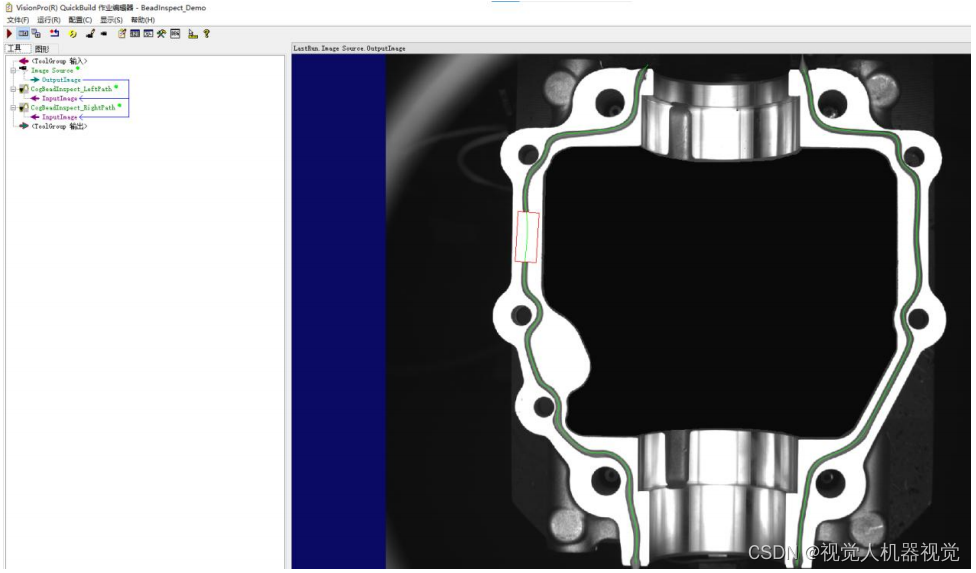This screenshot has width=976, height=573.
Task: Toggle the run continuously toolbar icon
Action: [x=23, y=34]
